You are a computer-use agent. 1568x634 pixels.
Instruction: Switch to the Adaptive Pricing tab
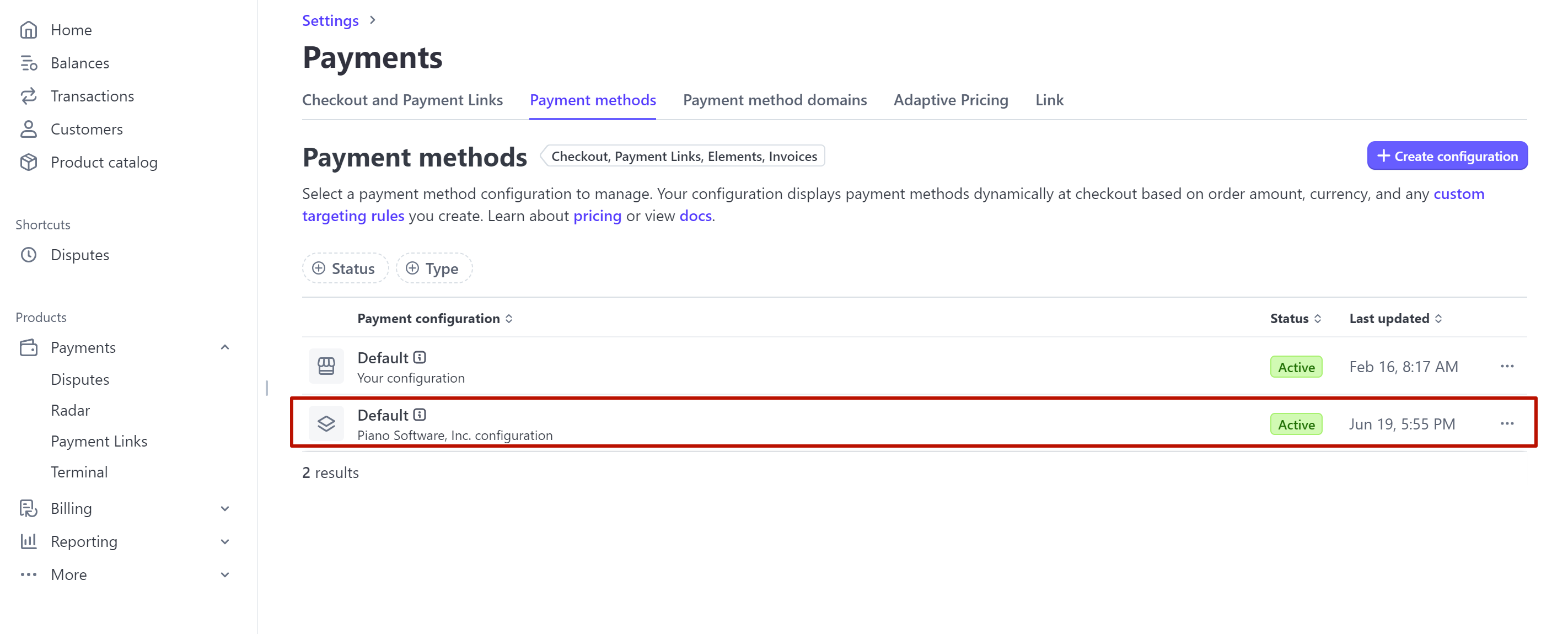(951, 100)
